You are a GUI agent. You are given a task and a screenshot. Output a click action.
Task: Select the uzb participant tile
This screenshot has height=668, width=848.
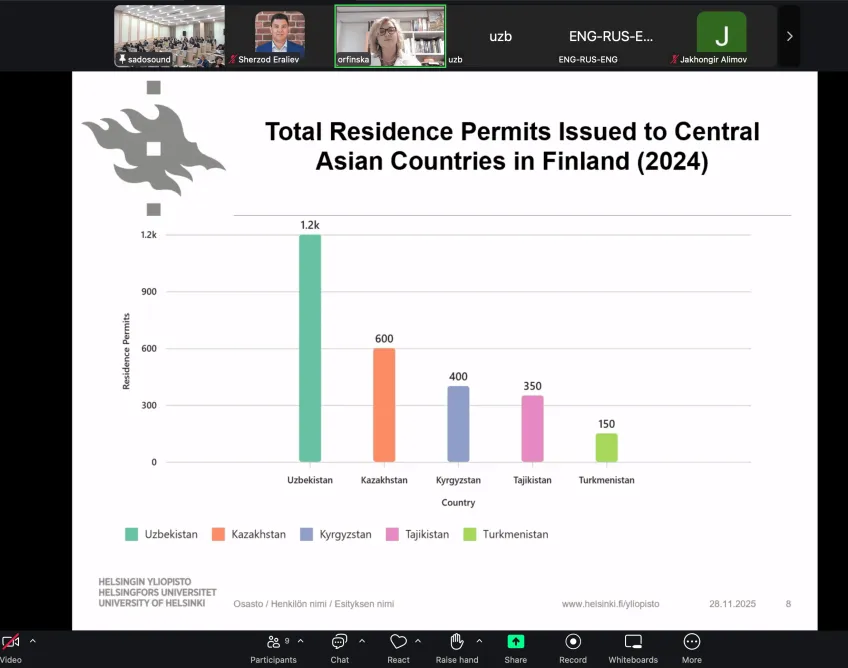click(x=499, y=36)
